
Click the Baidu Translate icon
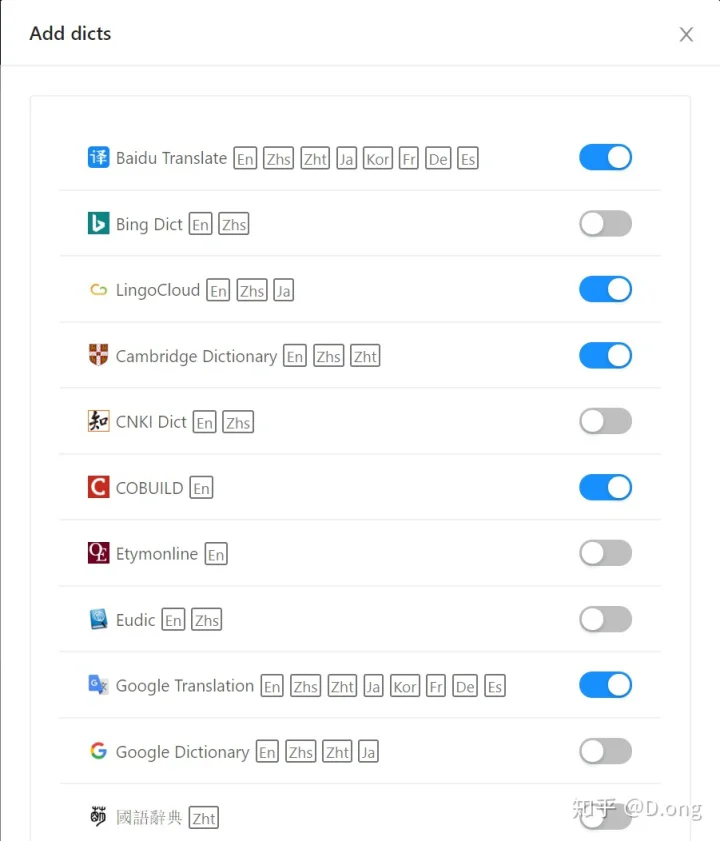(x=98, y=158)
